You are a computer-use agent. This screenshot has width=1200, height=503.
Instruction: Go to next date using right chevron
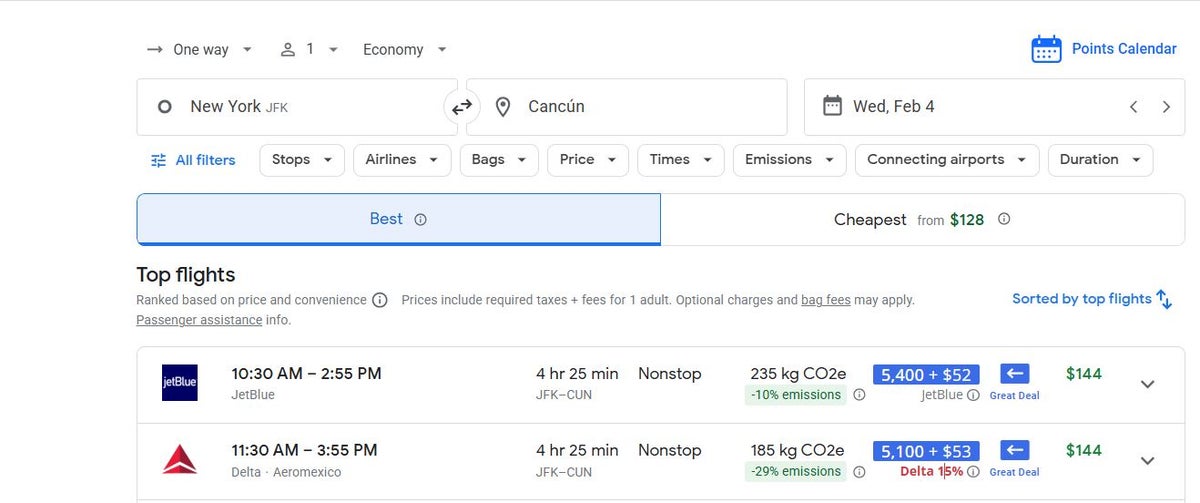point(1166,107)
